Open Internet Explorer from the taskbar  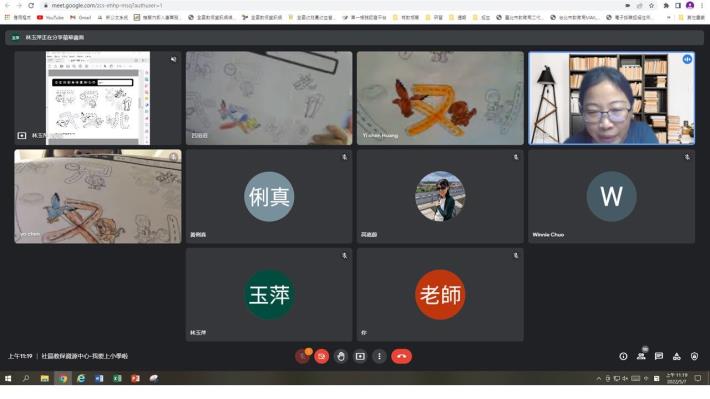pos(81,378)
